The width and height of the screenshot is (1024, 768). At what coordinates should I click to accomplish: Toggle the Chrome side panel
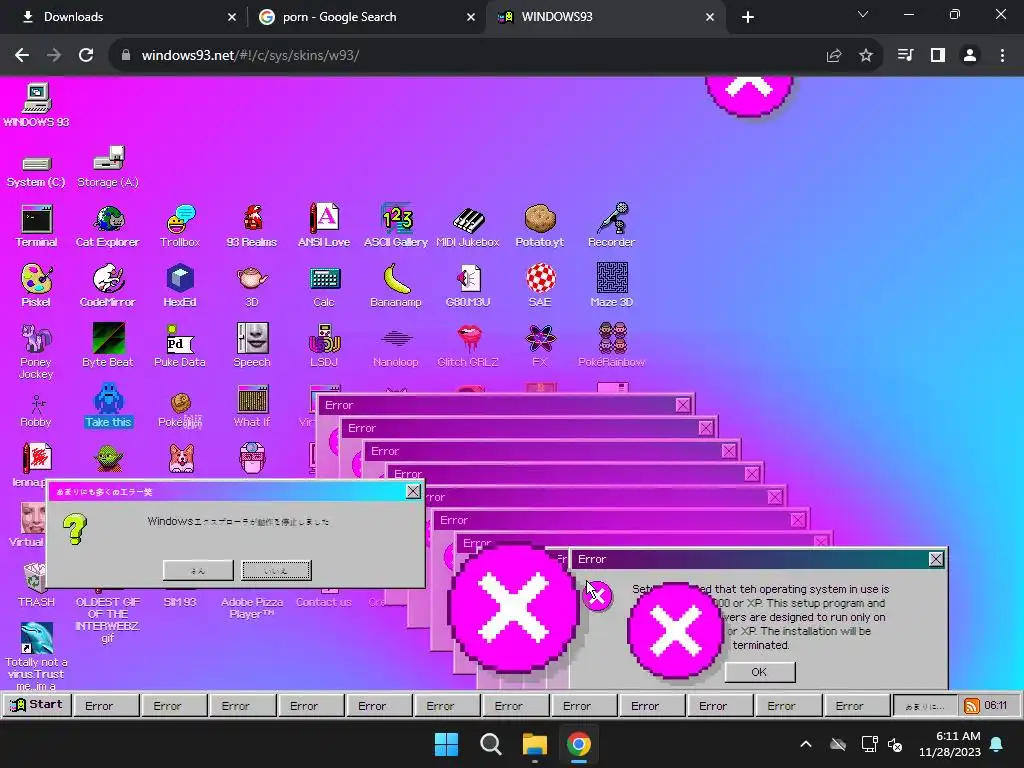(938, 56)
